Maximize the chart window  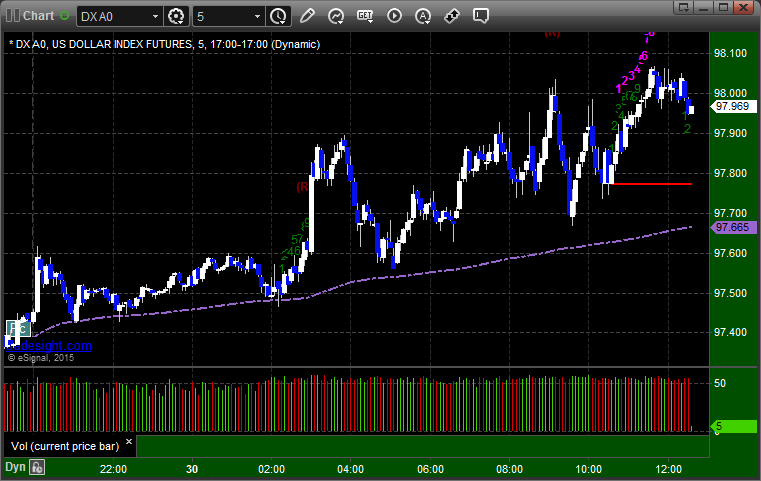click(x=724, y=7)
